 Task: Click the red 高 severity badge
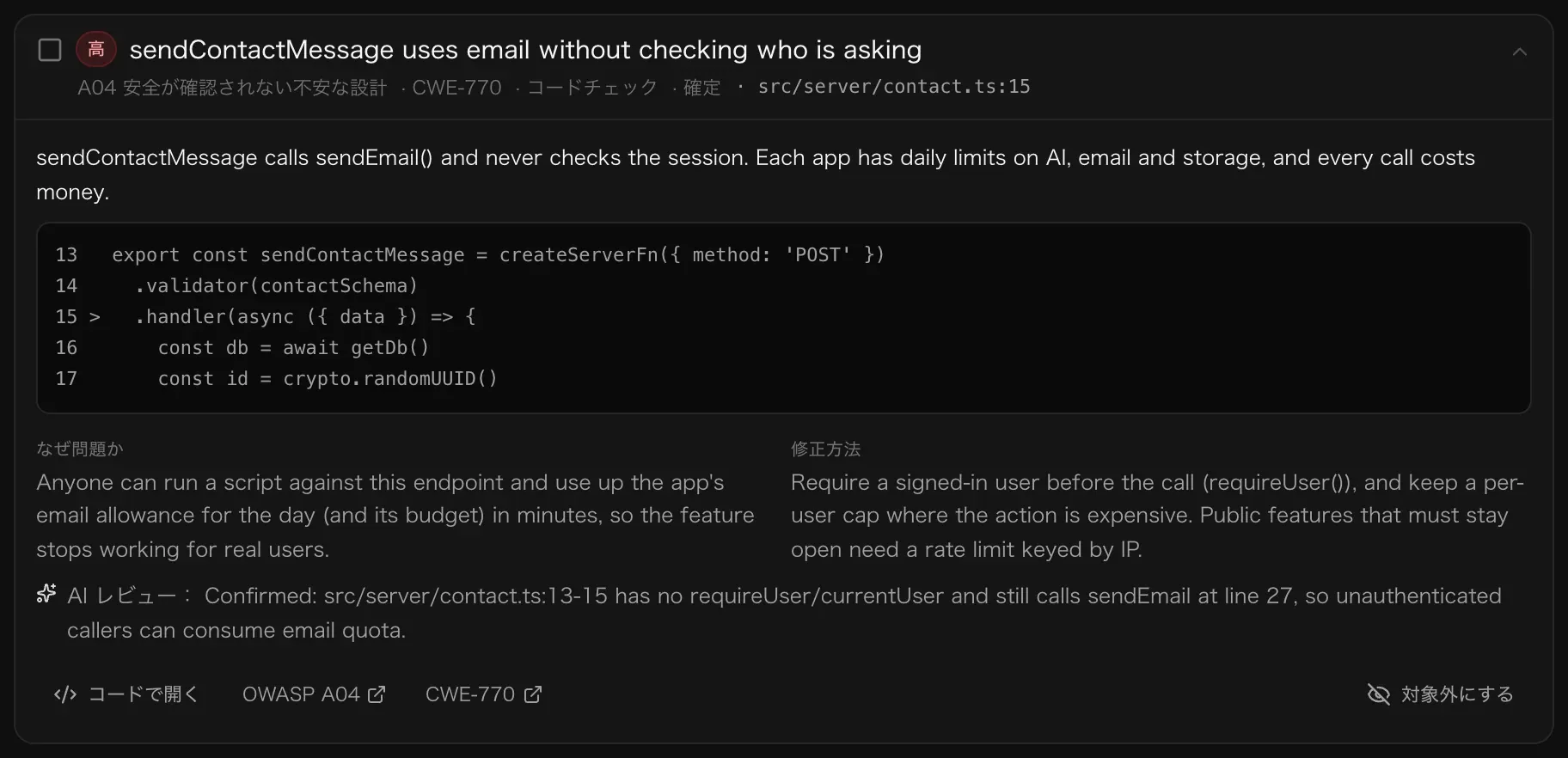96,49
